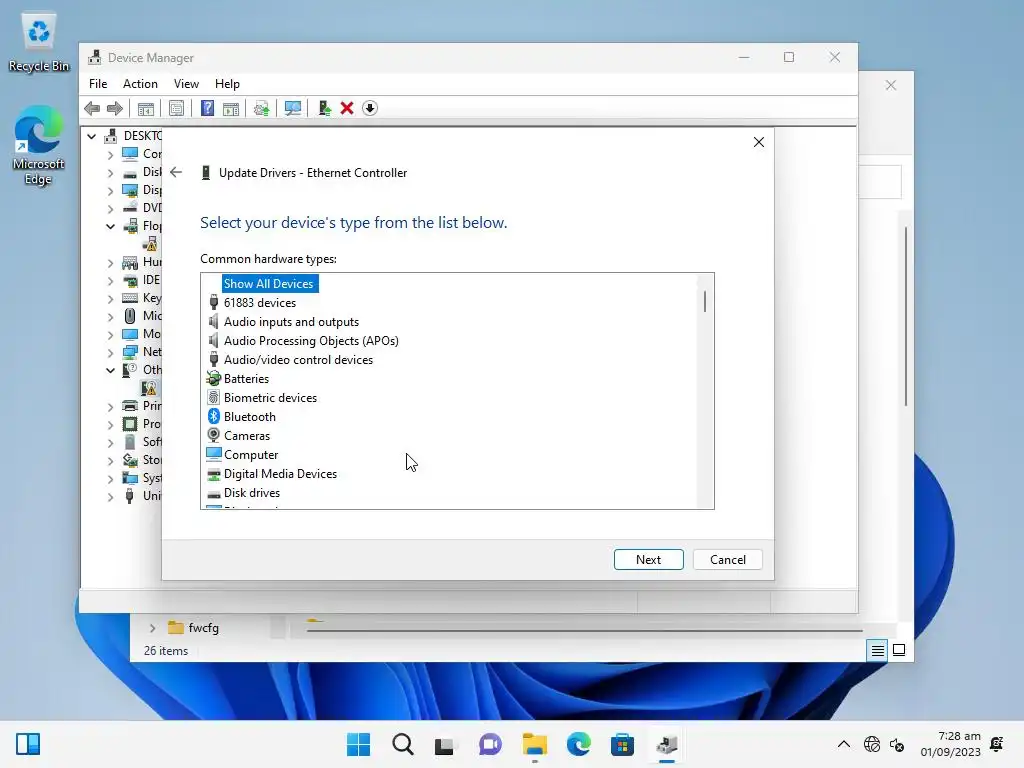
Task: Select 'Computer' in the hardware list
Action: coord(250,455)
